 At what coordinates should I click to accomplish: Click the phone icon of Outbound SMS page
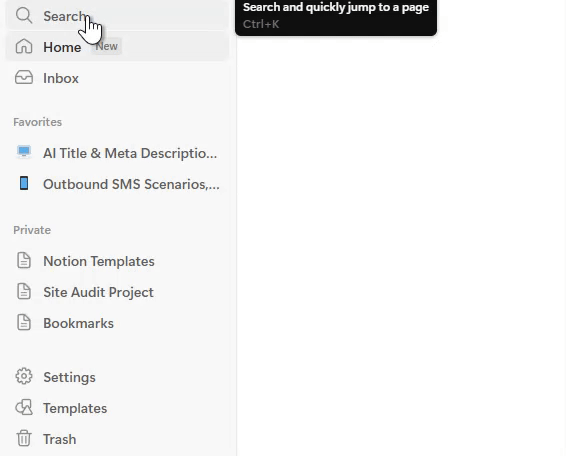pyautogui.click(x=24, y=183)
